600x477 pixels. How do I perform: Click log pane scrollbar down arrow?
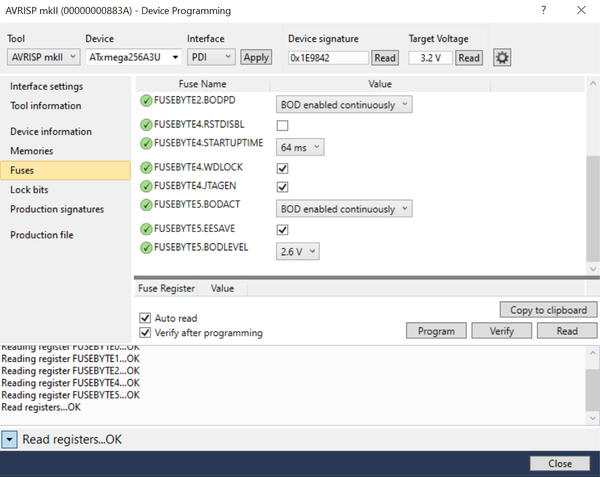[x=593, y=418]
